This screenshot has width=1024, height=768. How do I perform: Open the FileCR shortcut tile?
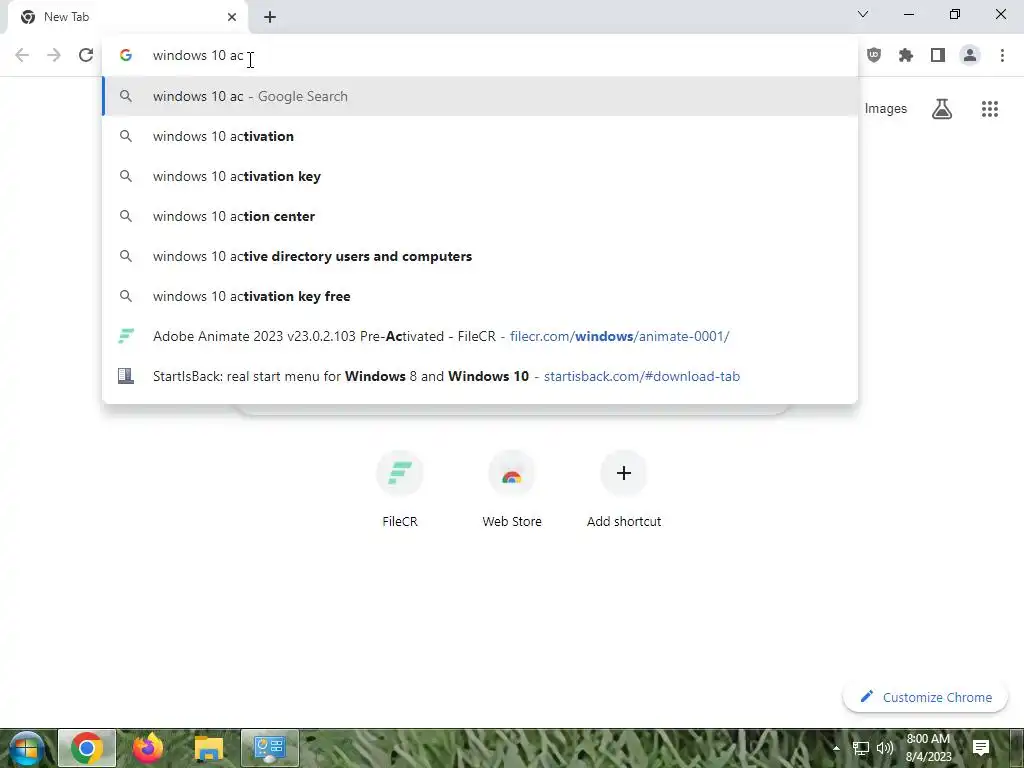[x=400, y=489]
